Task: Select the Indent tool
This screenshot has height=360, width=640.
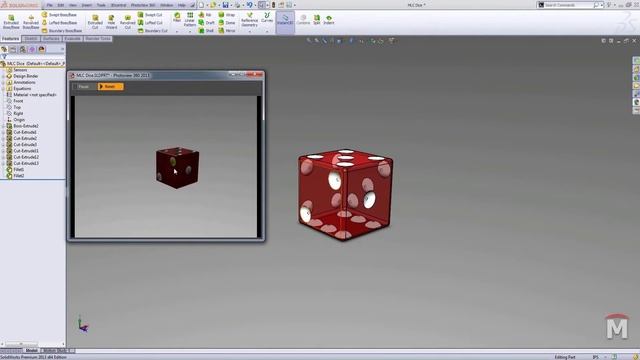Action: tap(329, 19)
